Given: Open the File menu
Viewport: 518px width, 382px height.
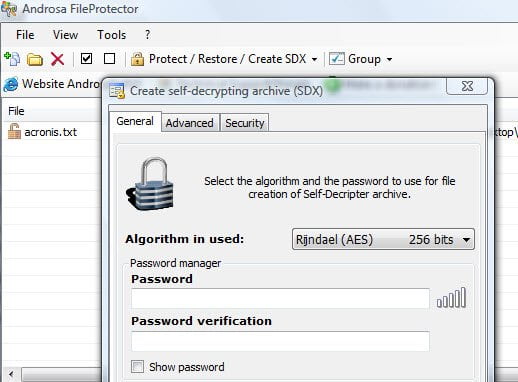Looking at the screenshot, I should coord(25,35).
